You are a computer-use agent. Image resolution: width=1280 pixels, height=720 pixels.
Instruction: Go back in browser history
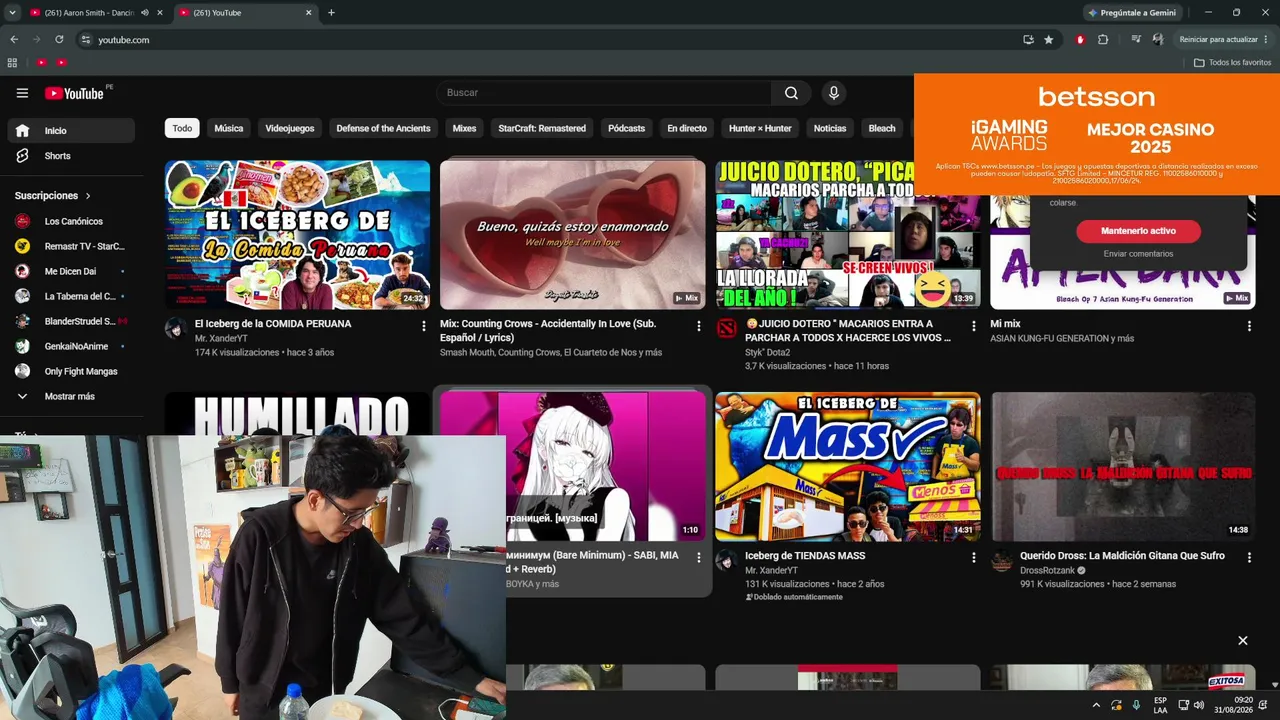click(x=14, y=40)
